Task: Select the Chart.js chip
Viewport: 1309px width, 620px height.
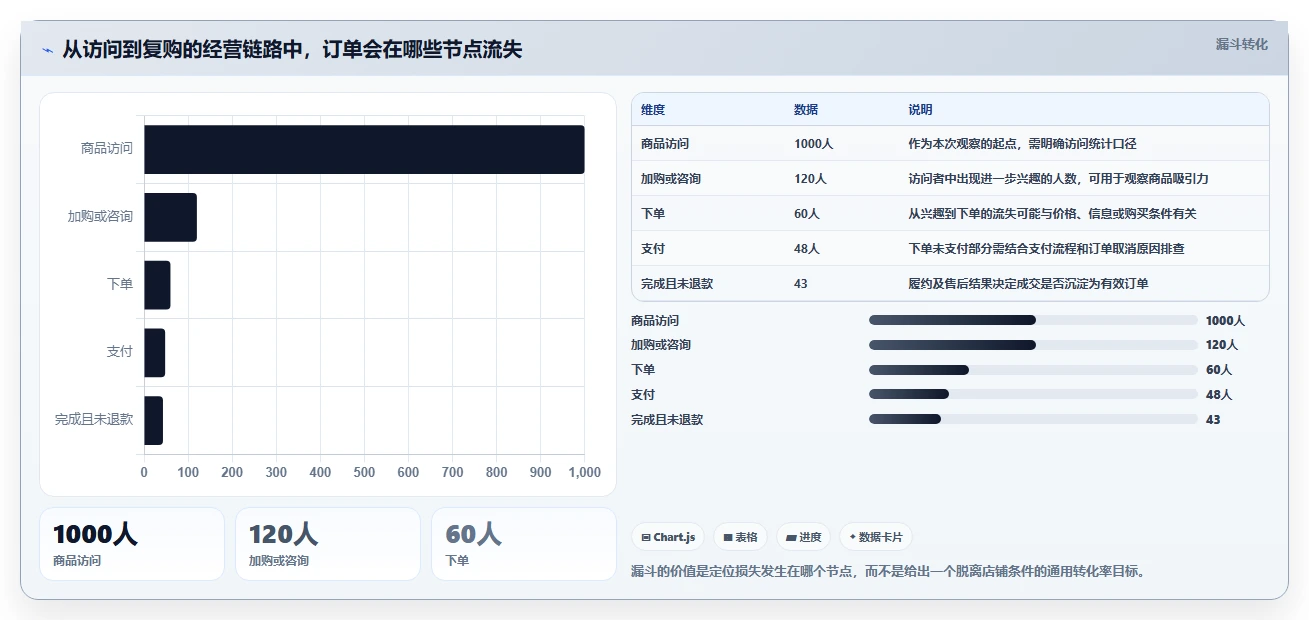Action: pos(668,537)
